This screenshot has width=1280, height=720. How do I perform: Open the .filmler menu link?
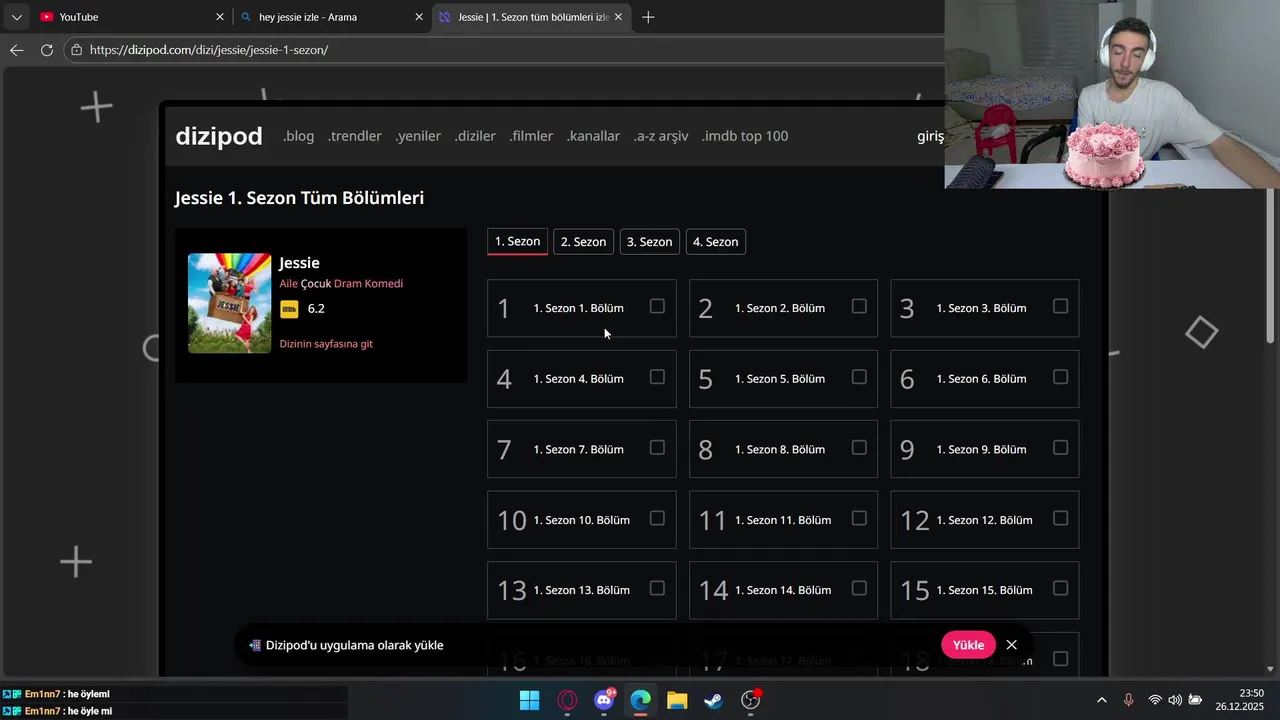click(530, 136)
